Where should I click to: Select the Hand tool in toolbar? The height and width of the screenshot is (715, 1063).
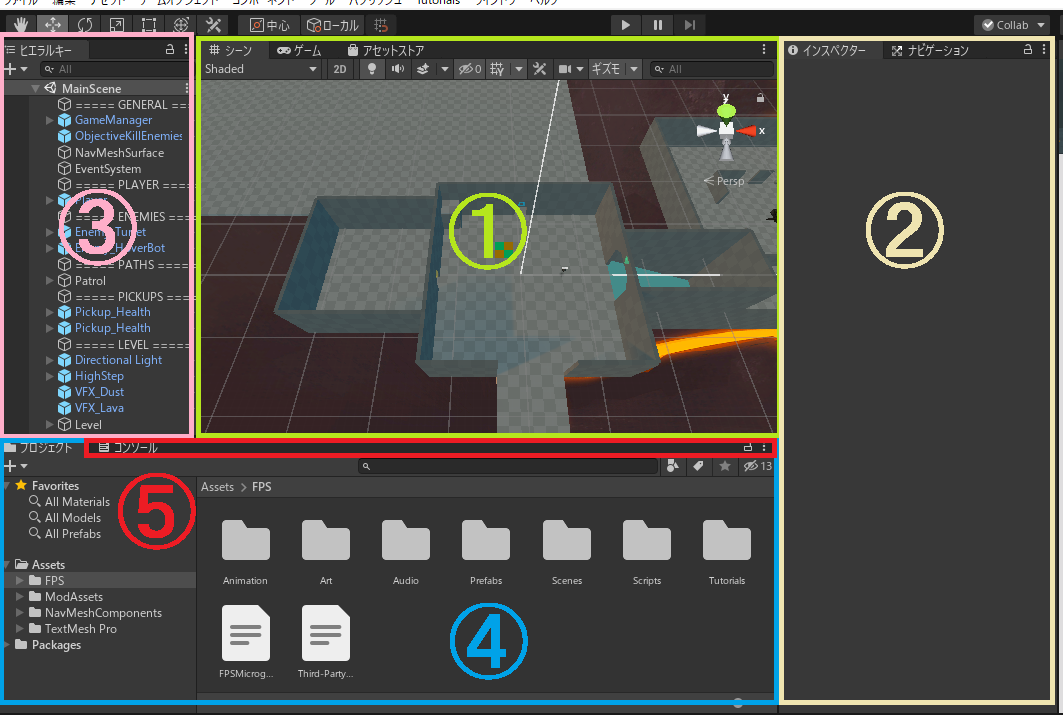(19, 24)
